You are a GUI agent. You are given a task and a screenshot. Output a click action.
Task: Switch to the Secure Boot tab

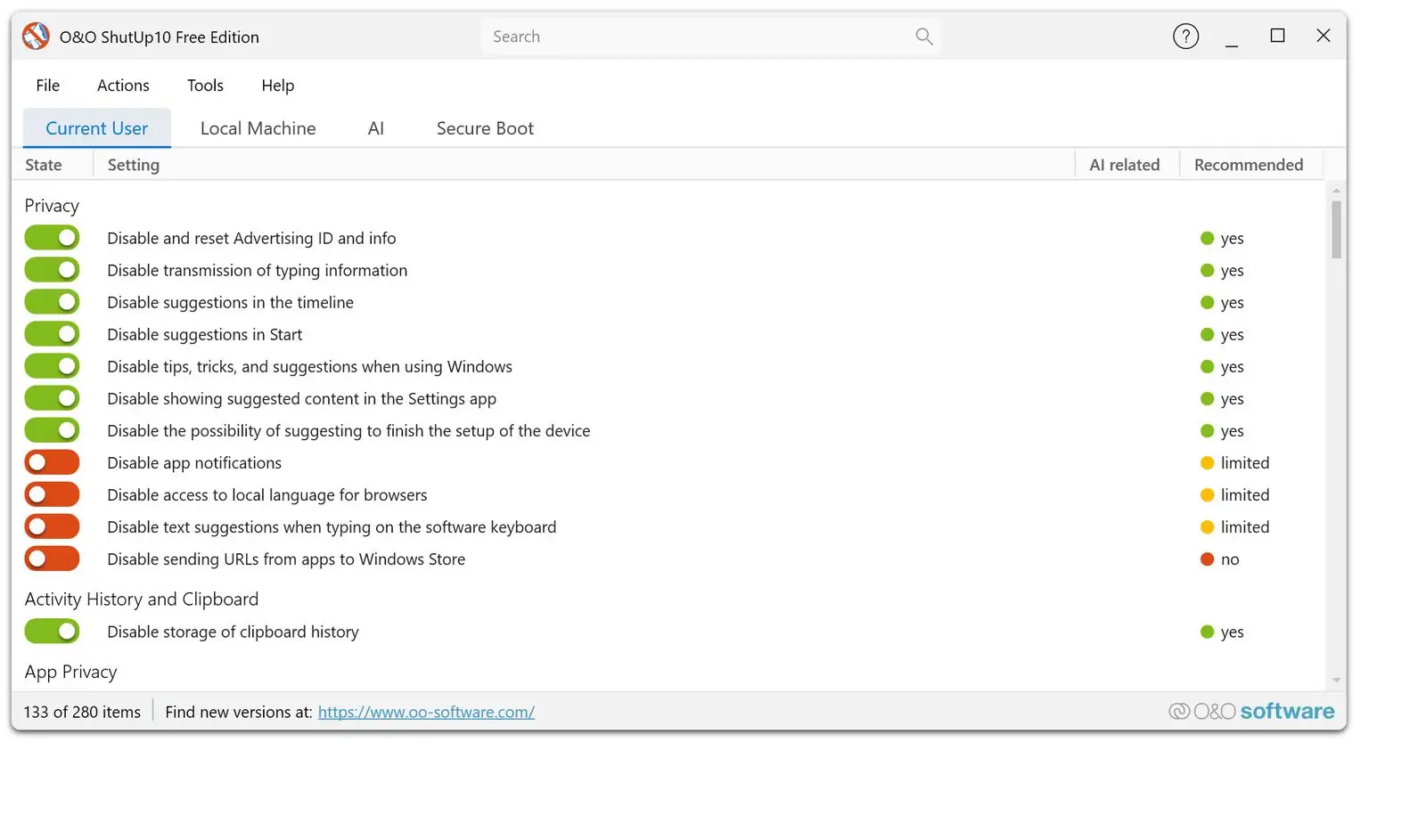[485, 128]
